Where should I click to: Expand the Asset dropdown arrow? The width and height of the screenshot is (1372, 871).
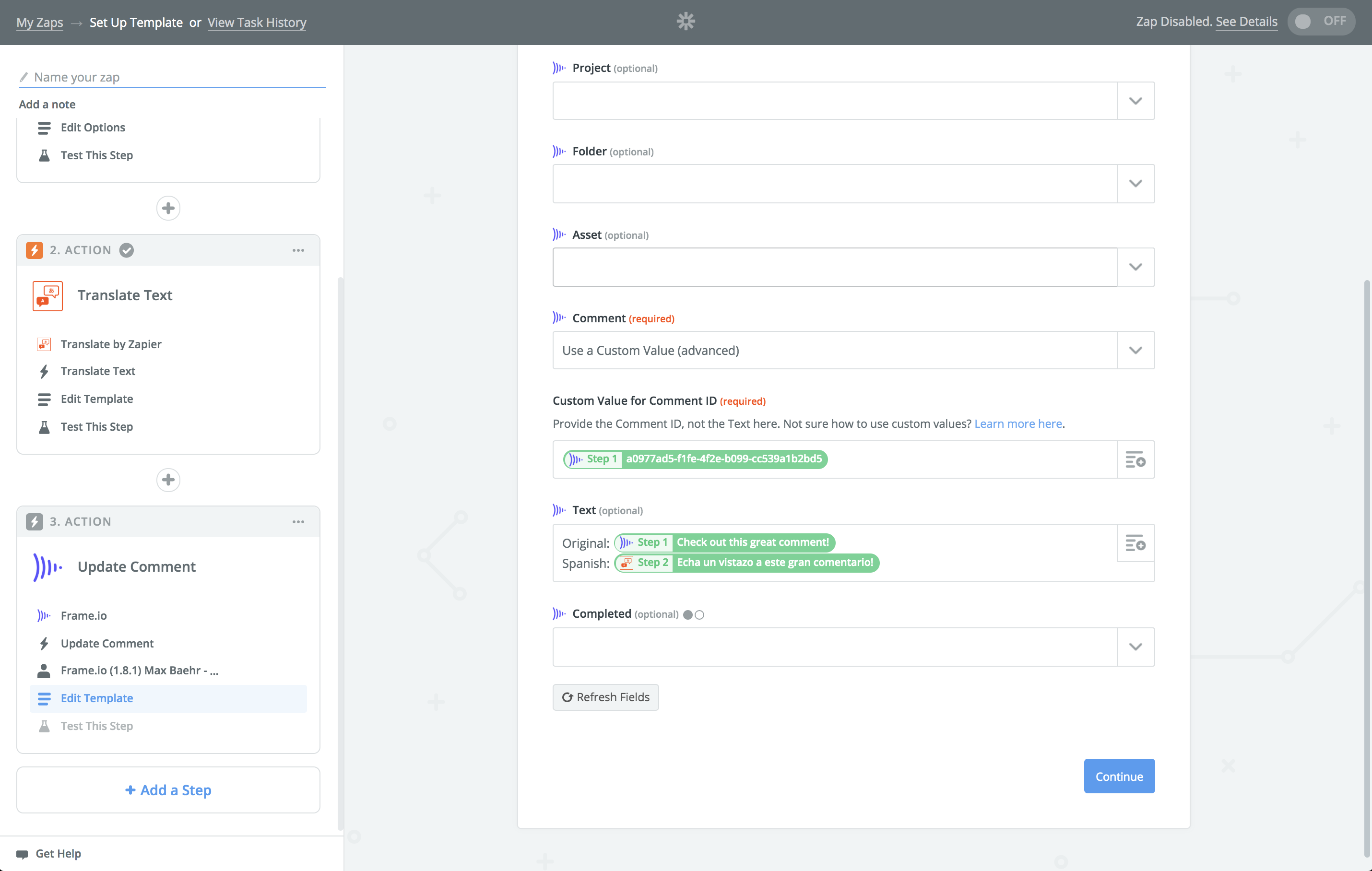1135,267
